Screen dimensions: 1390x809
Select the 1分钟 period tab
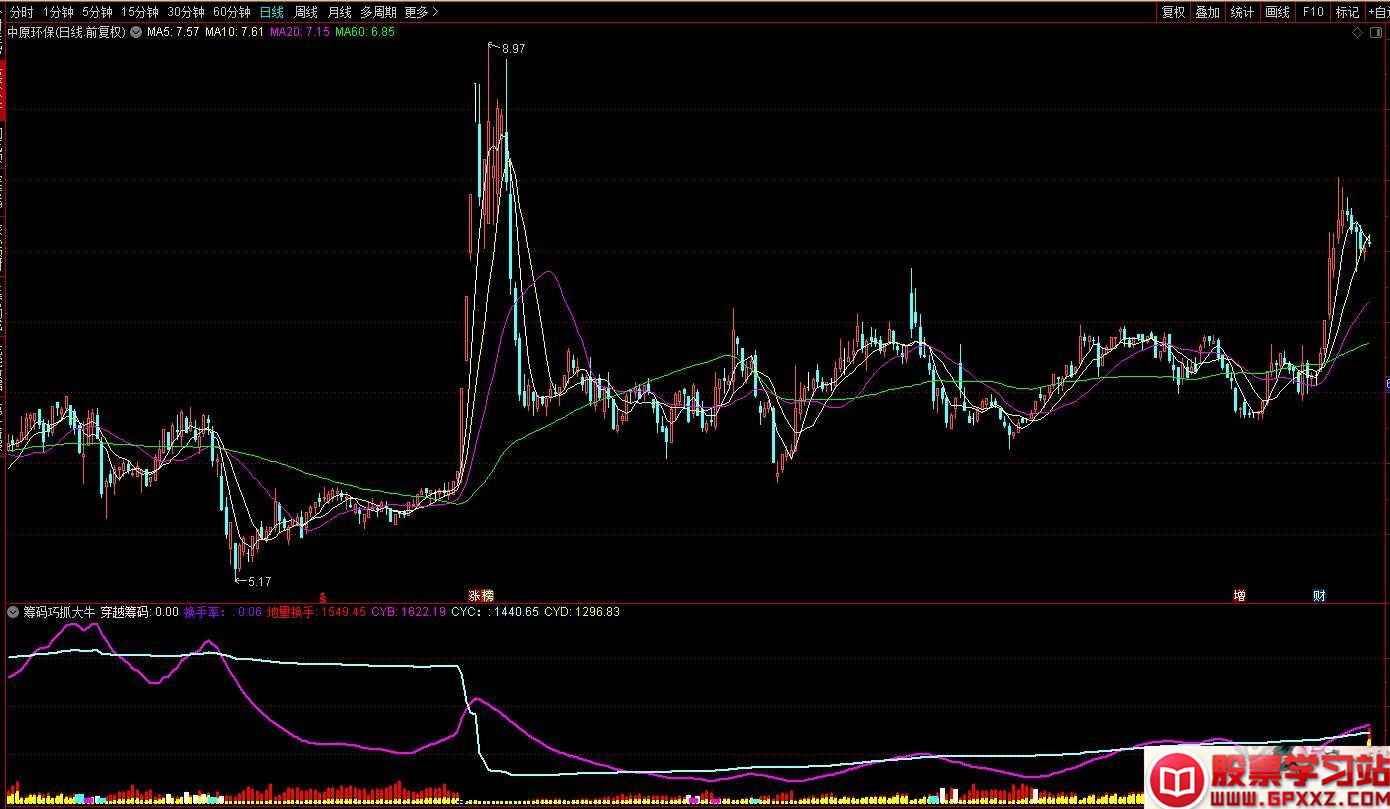(58, 12)
